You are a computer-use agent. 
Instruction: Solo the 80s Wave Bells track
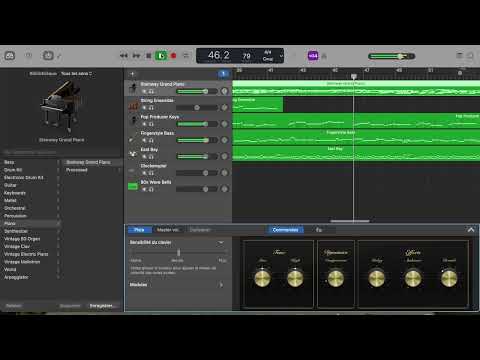click(x=151, y=189)
